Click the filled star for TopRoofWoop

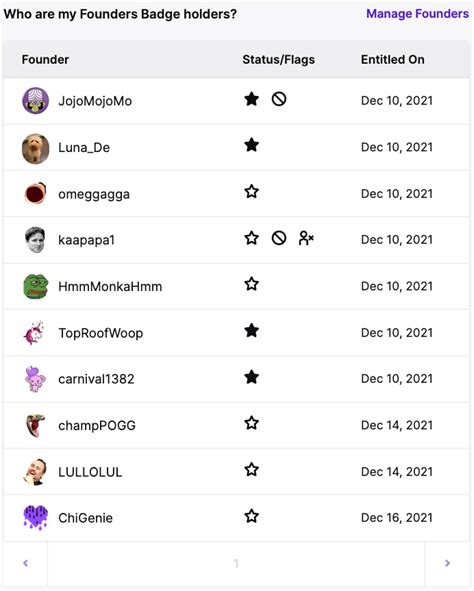click(x=251, y=331)
